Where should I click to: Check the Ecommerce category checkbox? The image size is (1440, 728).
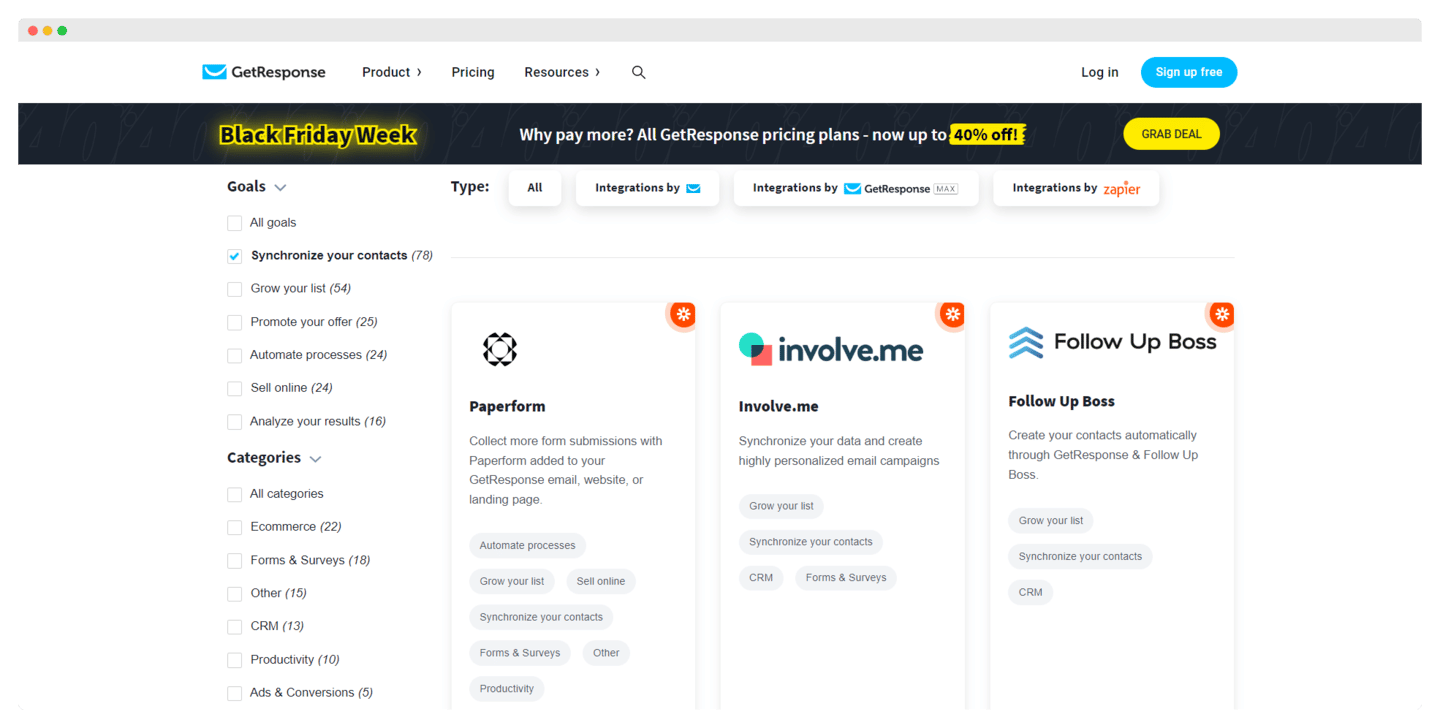pyautogui.click(x=234, y=527)
